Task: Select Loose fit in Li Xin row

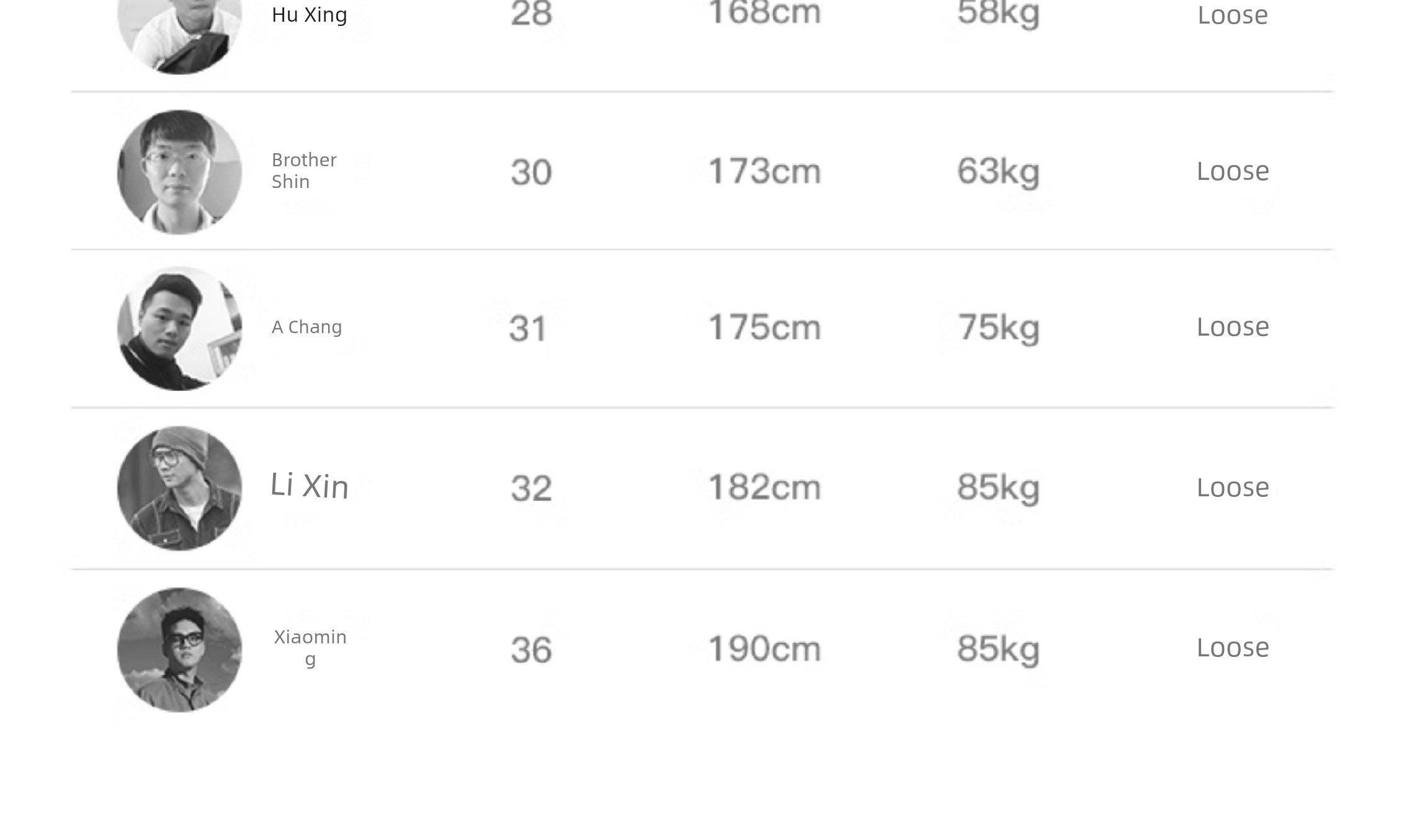Action: point(1233,488)
